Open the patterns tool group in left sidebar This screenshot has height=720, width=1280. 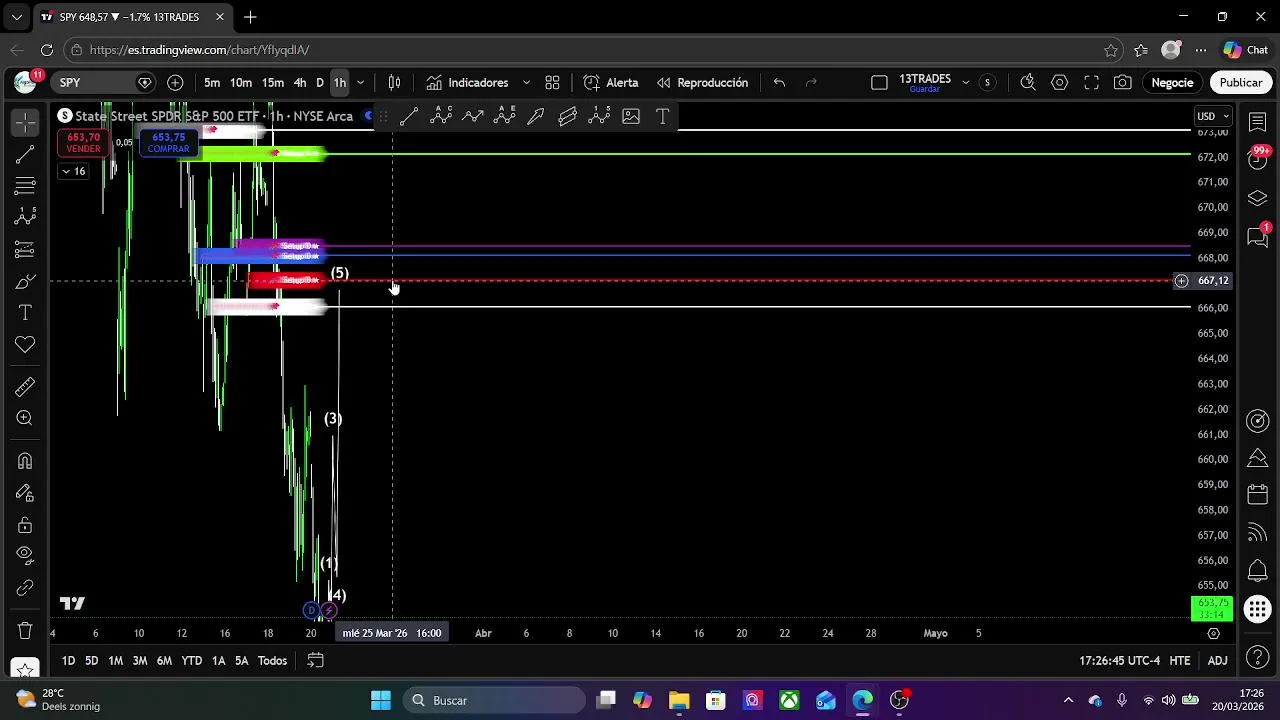pos(25,217)
